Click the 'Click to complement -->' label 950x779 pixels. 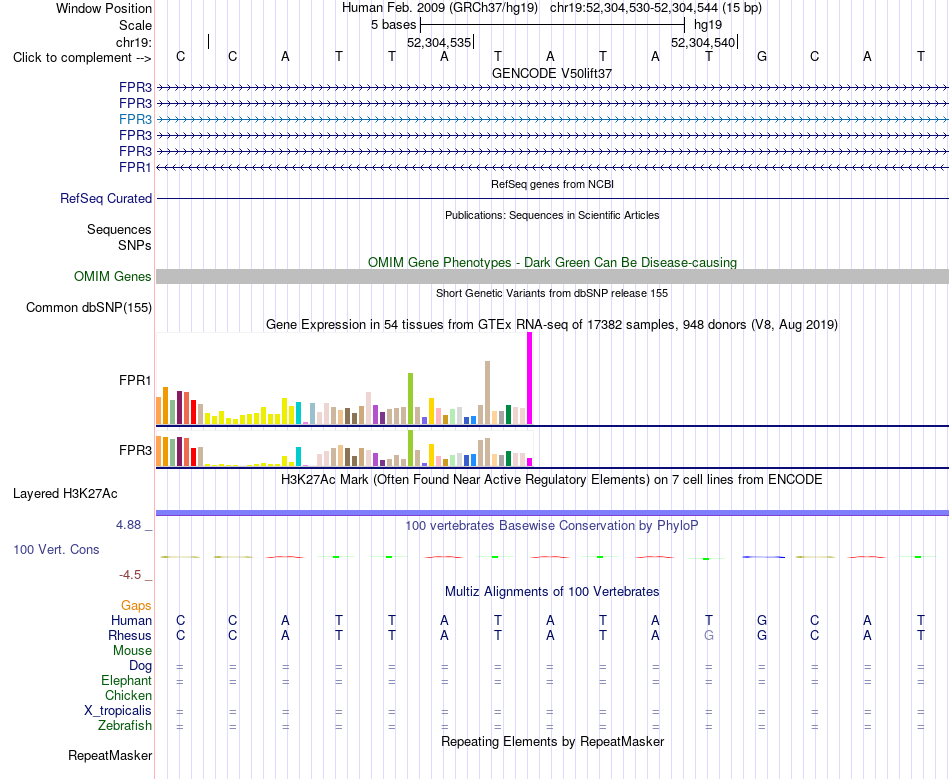click(82, 58)
